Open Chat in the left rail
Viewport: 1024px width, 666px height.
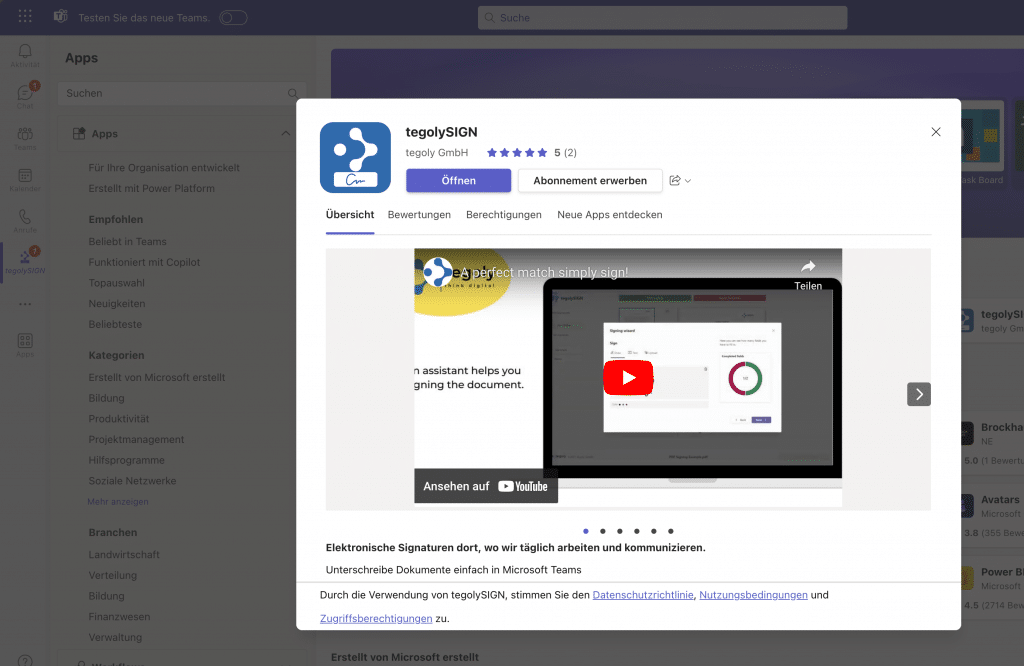click(x=25, y=95)
